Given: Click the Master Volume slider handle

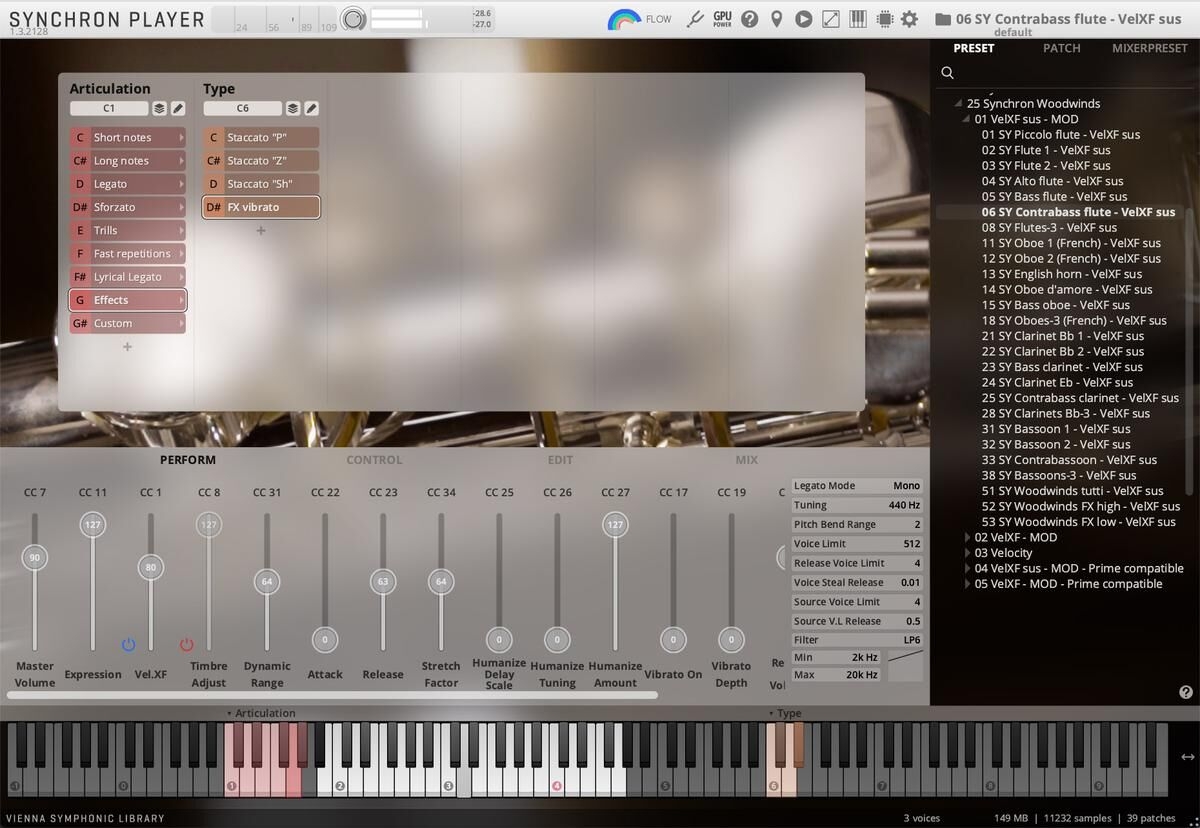Looking at the screenshot, I should click(x=35, y=558).
